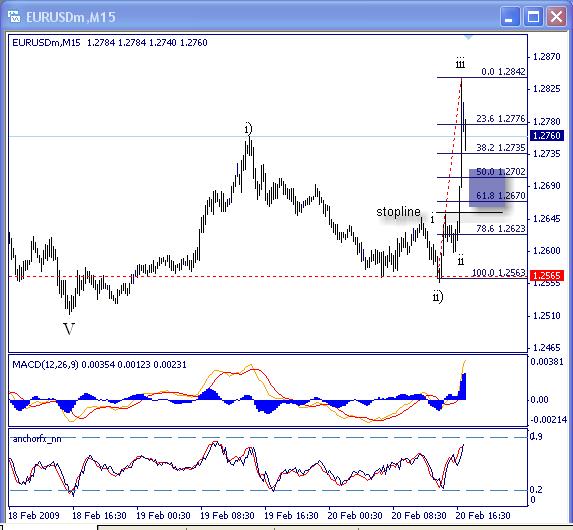Click the '19 Feb 08:30' time axis label
The width and height of the screenshot is (573, 530).
point(227,516)
